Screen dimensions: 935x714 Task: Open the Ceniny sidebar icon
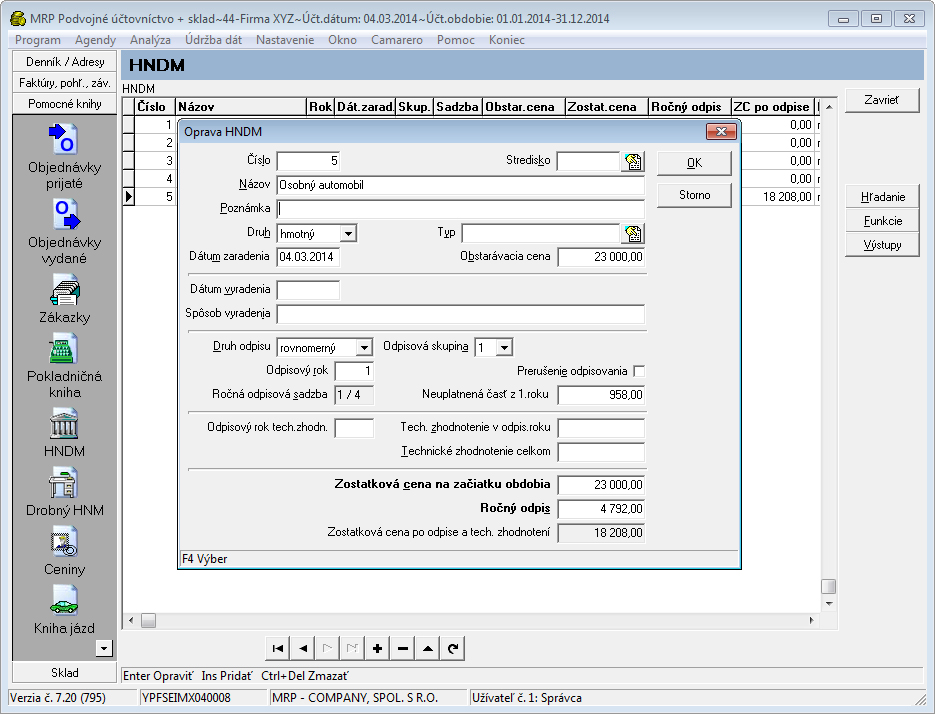[64, 542]
